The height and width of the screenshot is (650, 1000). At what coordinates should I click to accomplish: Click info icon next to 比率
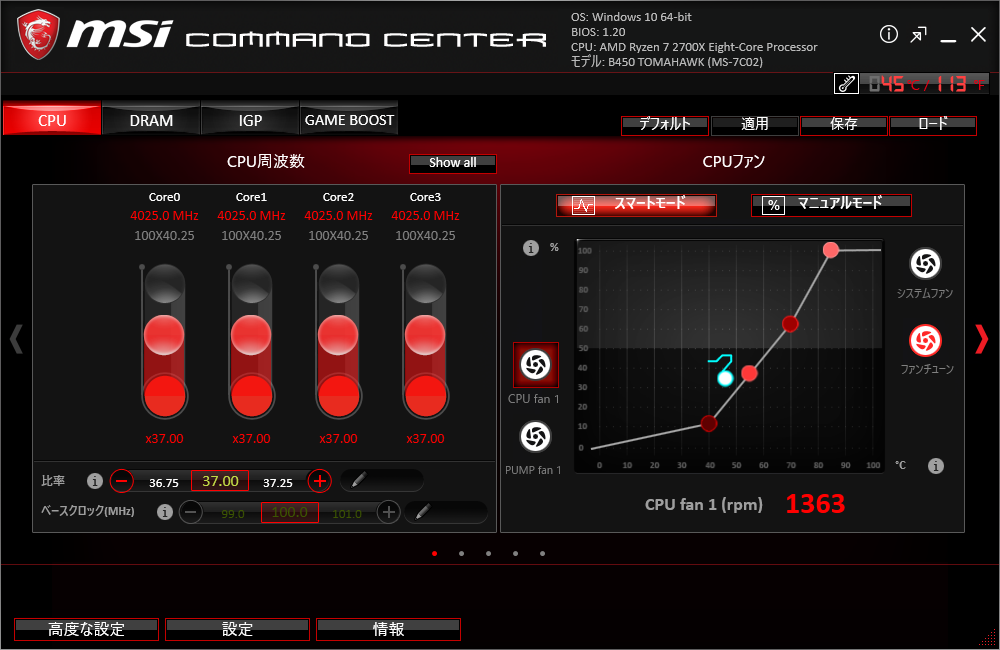(94, 481)
